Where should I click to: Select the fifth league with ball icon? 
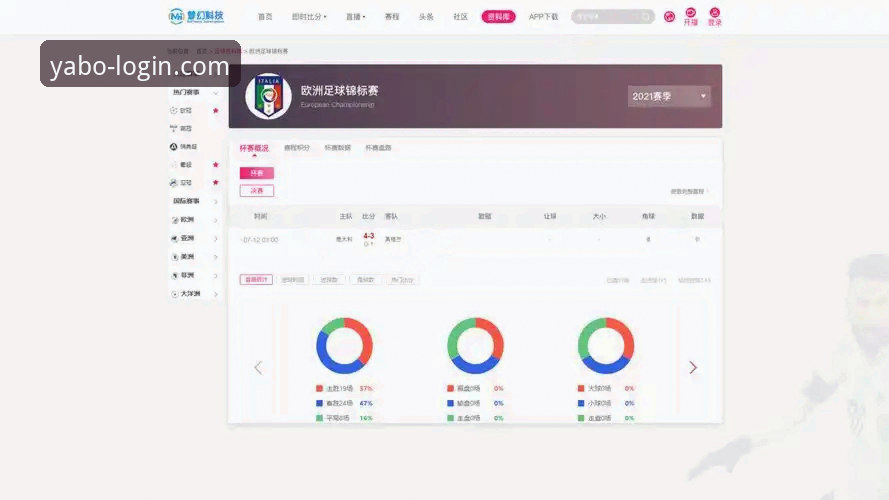click(186, 183)
